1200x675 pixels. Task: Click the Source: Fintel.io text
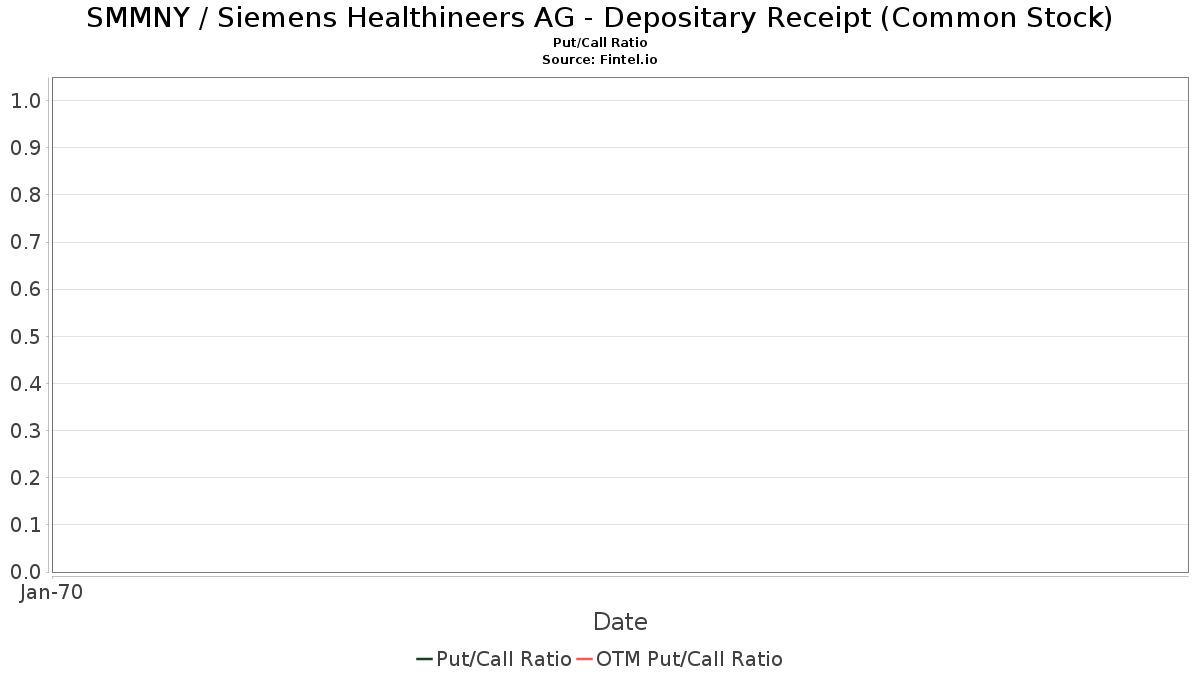click(x=600, y=60)
